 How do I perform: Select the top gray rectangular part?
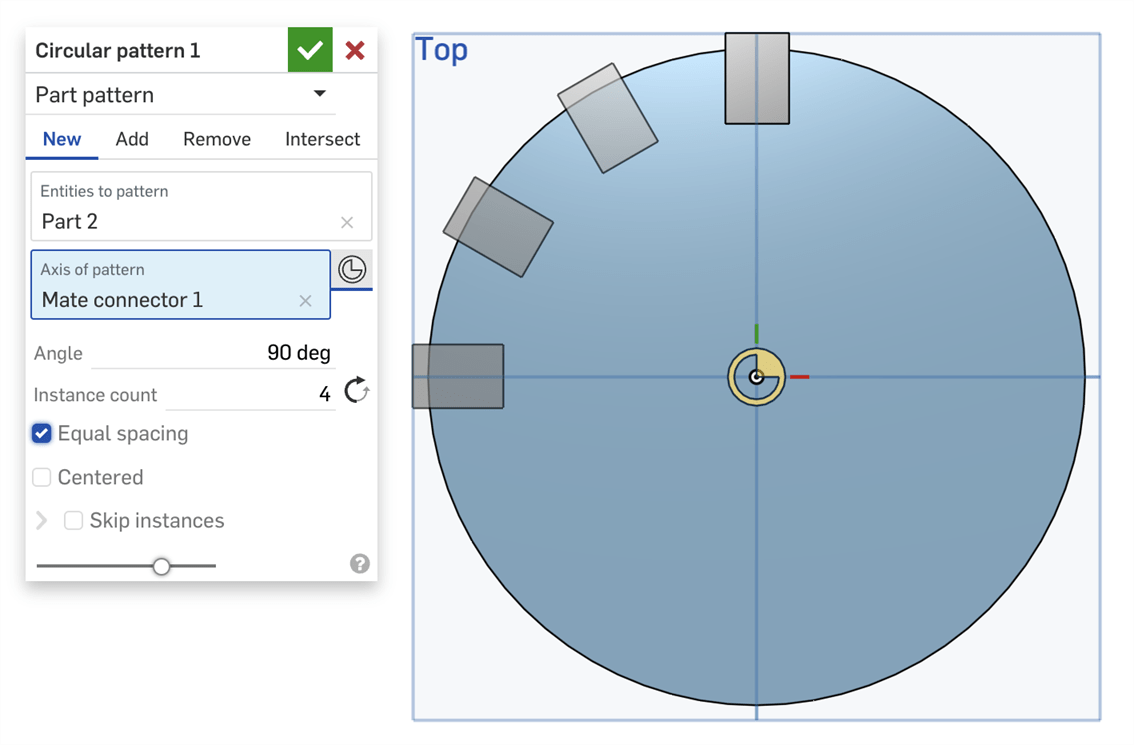(x=757, y=78)
